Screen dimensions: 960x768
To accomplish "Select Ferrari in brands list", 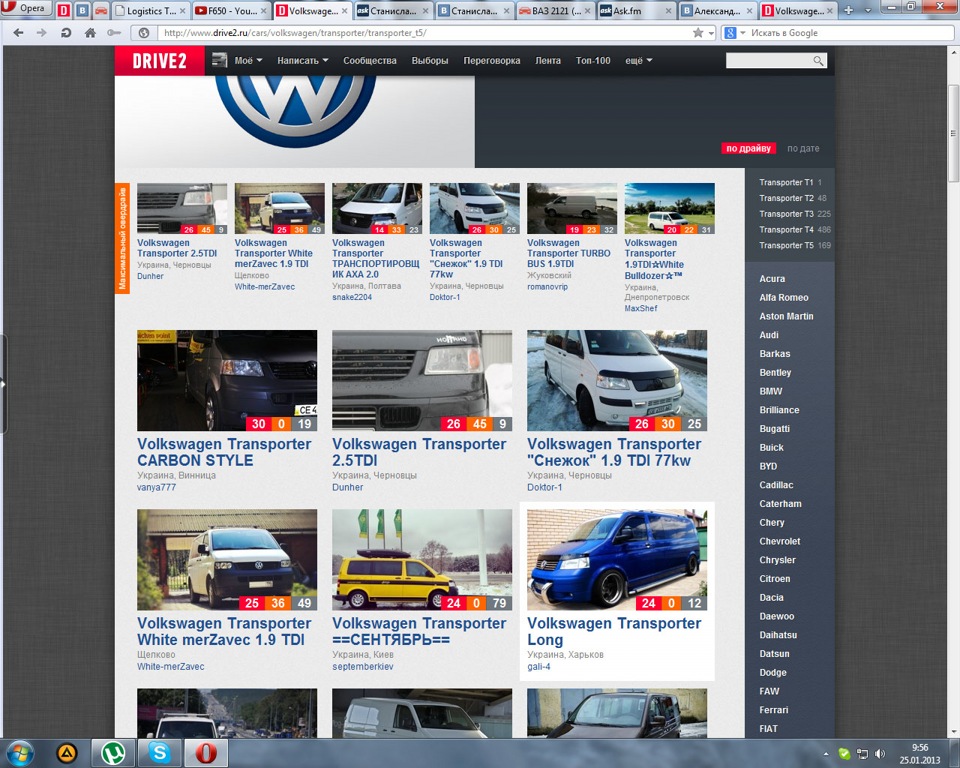I will pyautogui.click(x=773, y=710).
